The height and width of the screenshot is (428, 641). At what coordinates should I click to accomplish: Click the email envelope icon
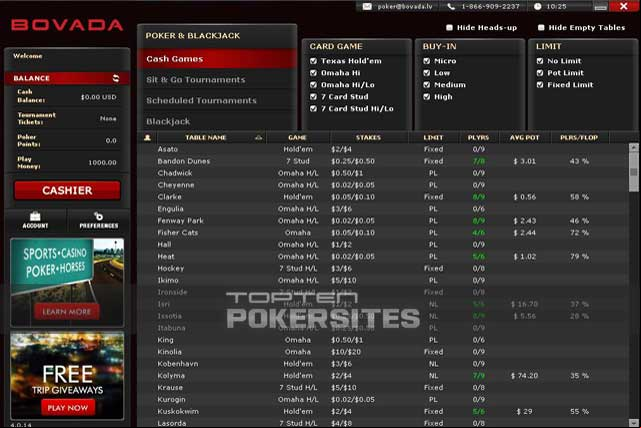(367, 7)
